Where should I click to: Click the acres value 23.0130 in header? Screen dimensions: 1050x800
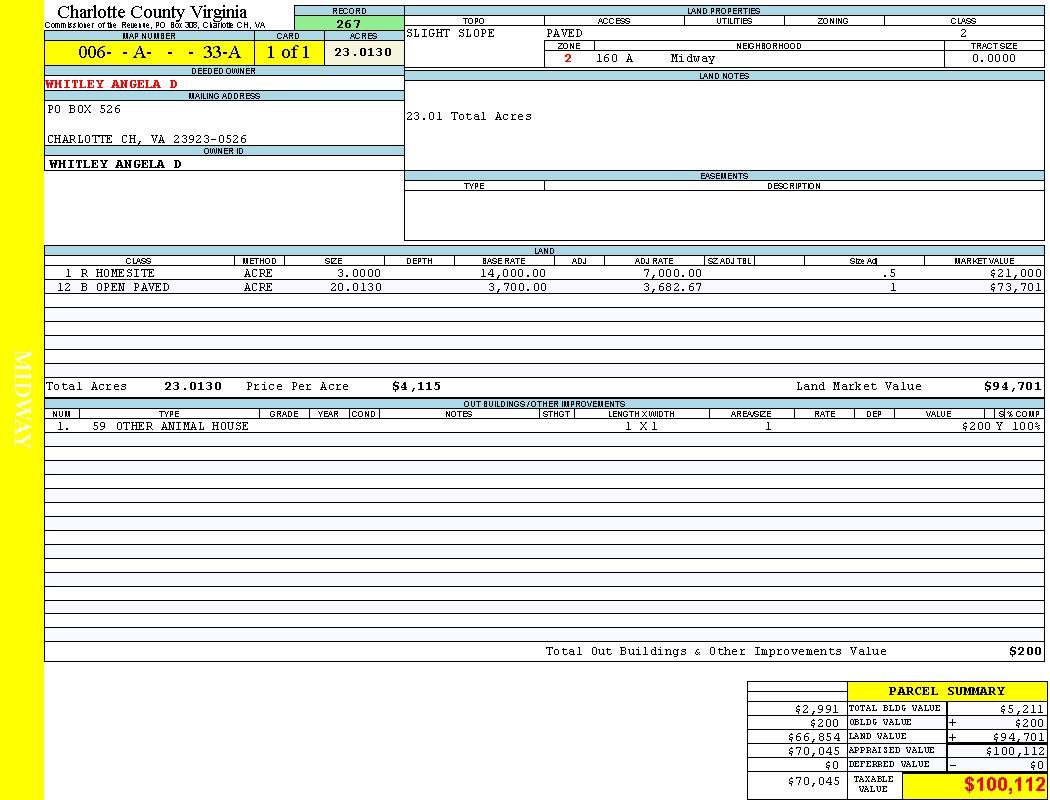[363, 53]
